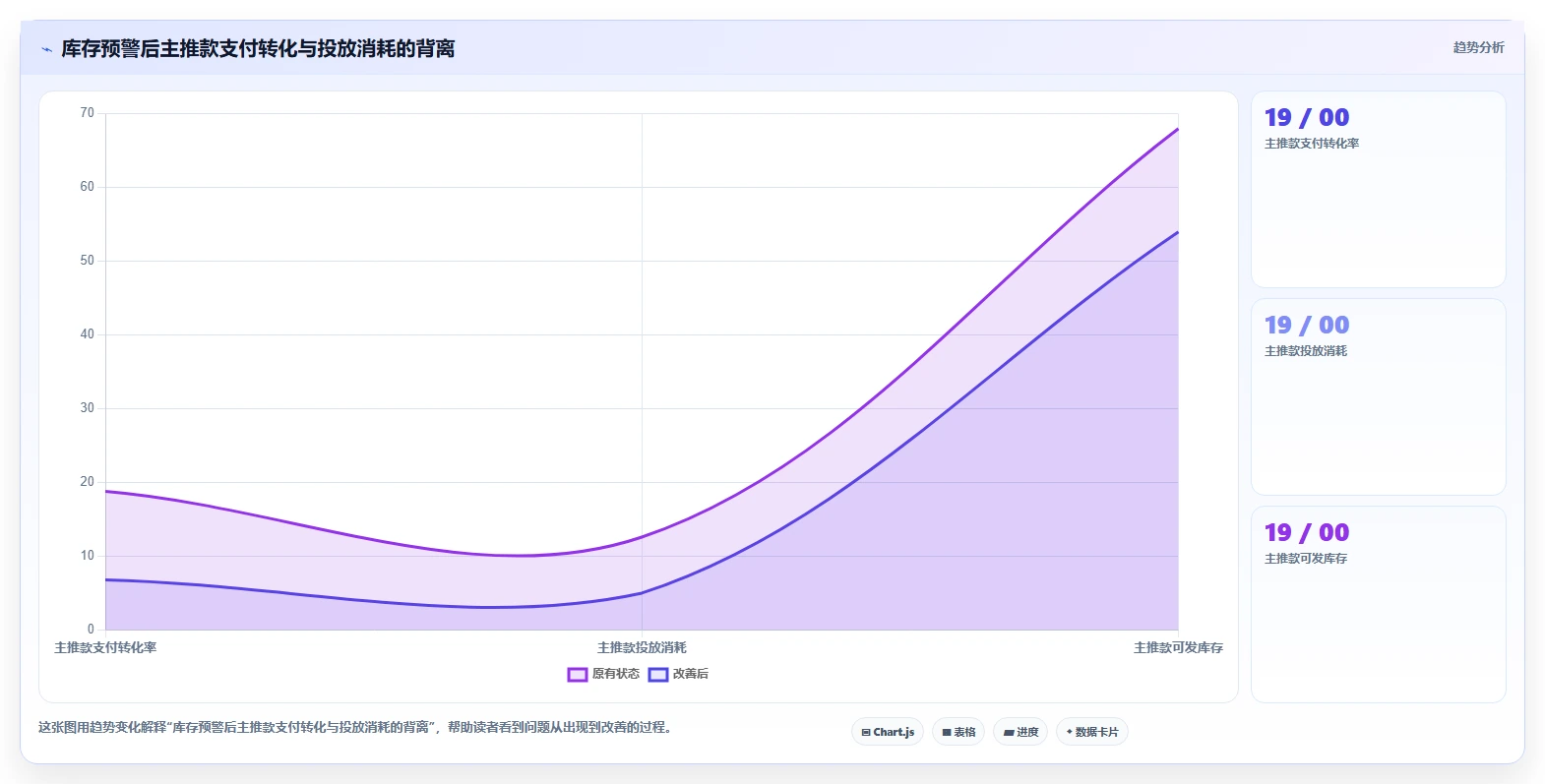The height and width of the screenshot is (784, 1545).
Task: Click the purple 原有状态 legend swatch
Action: [x=578, y=674]
